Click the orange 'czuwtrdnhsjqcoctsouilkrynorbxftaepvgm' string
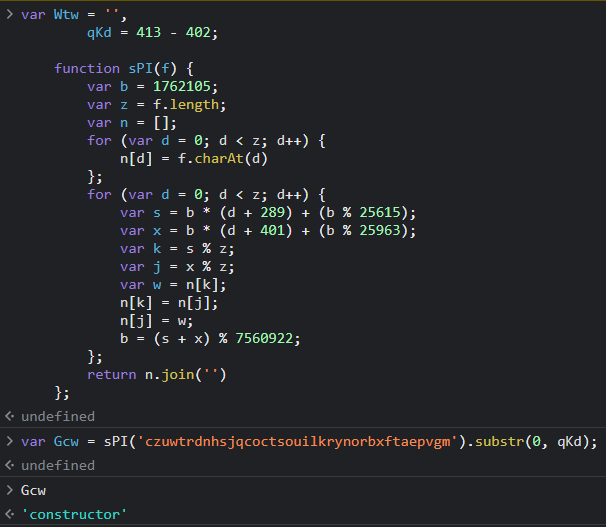The height and width of the screenshot is (527, 606). tap(298, 441)
